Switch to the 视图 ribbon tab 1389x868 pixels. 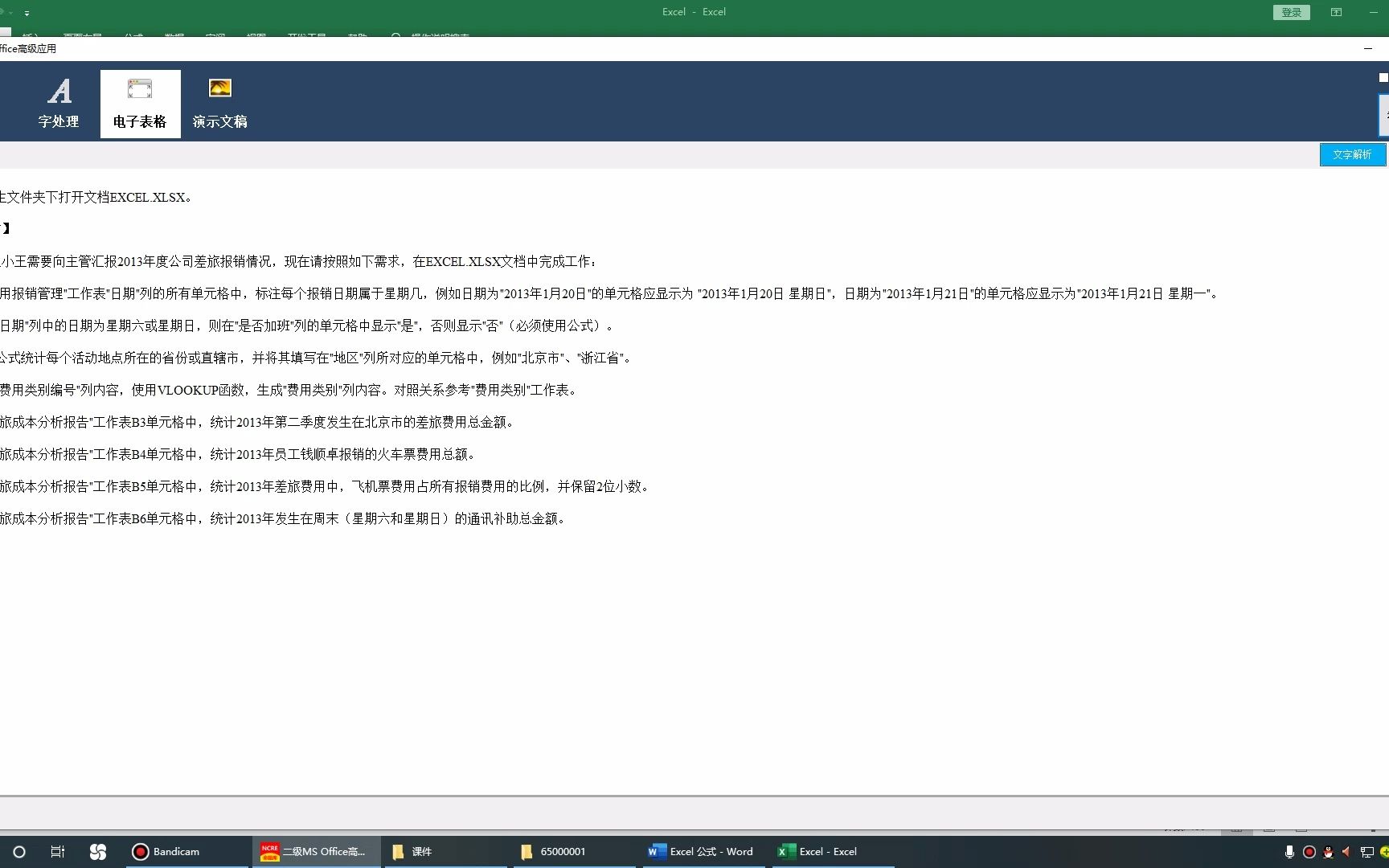point(257,36)
